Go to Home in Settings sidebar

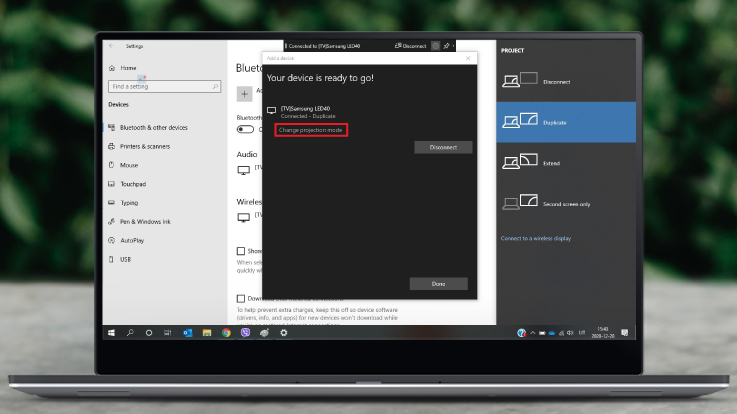(x=127, y=68)
